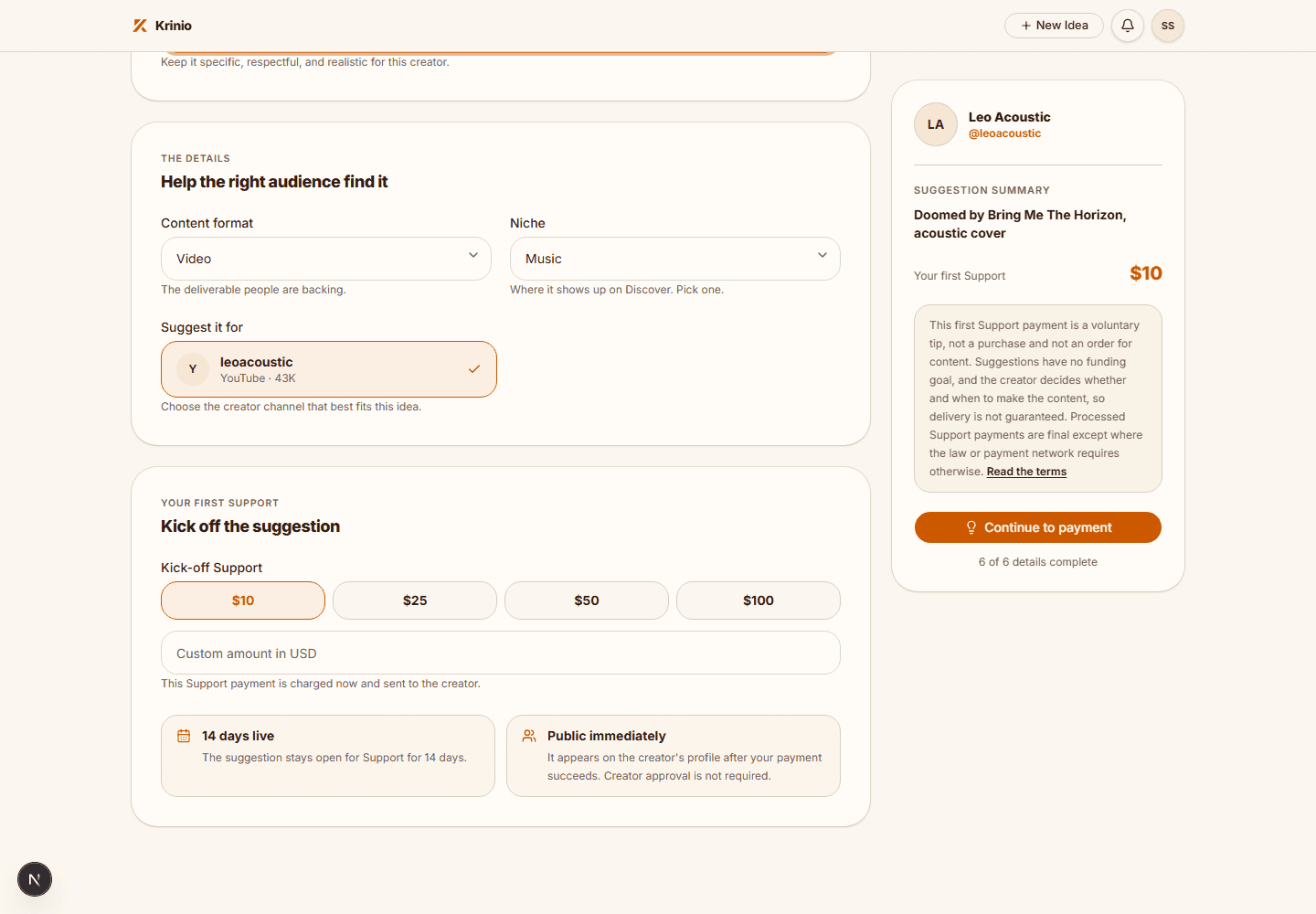Click the checkmark on leoacoustic channel
Screen dimensions: 1316x914
[474, 369]
